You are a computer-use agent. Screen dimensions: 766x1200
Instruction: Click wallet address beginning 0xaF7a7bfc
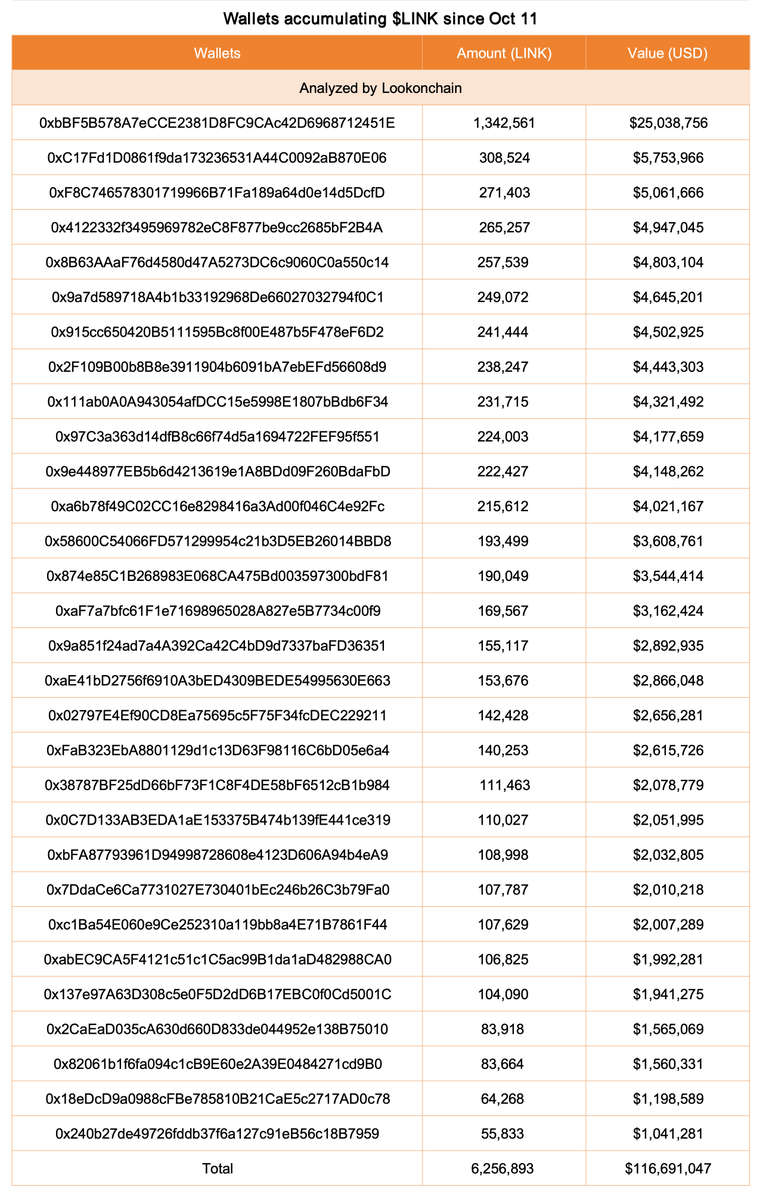point(217,611)
